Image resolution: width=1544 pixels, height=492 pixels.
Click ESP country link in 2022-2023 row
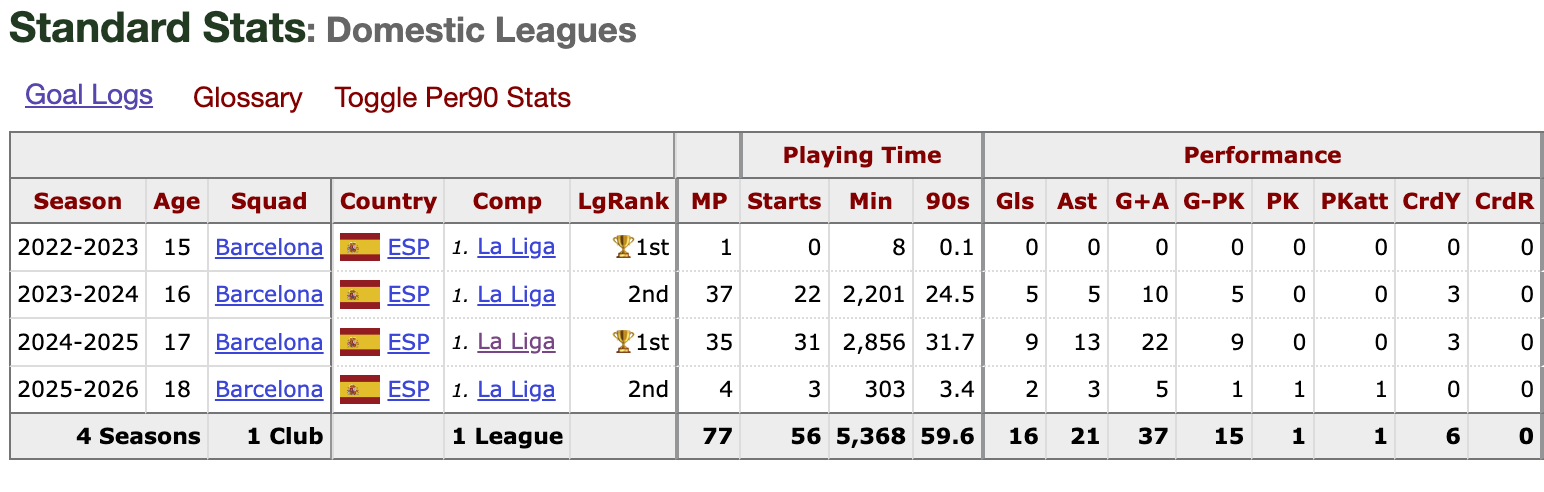(408, 247)
